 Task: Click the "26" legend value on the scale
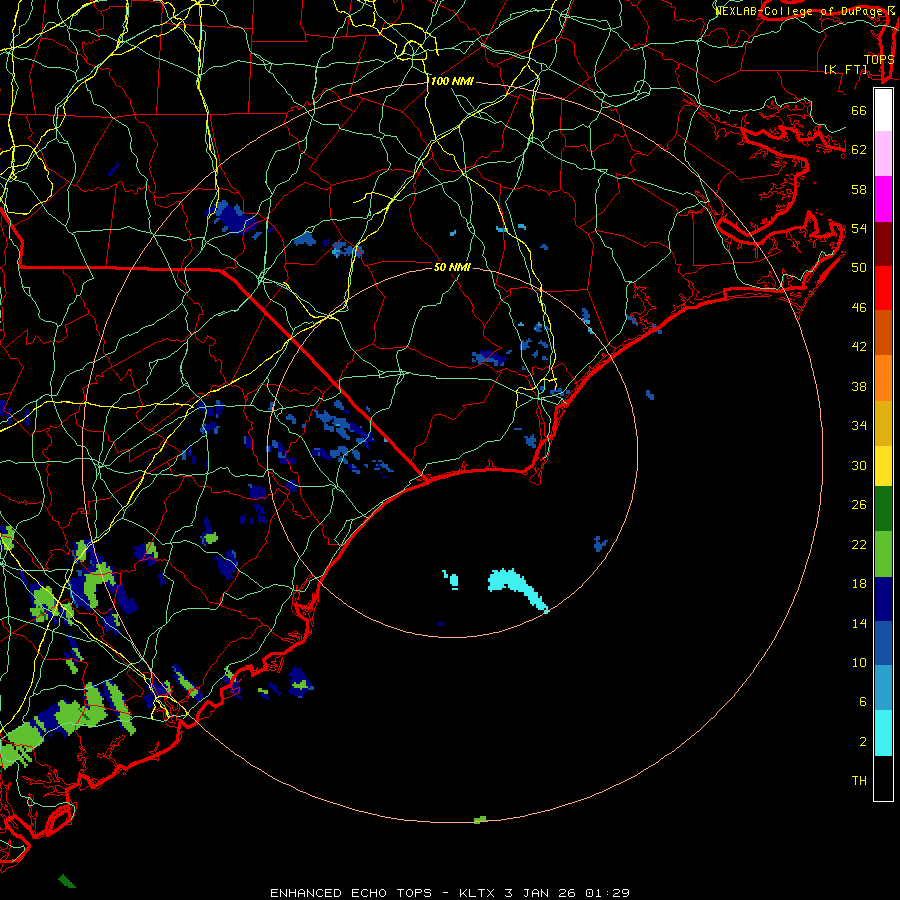pos(859,505)
